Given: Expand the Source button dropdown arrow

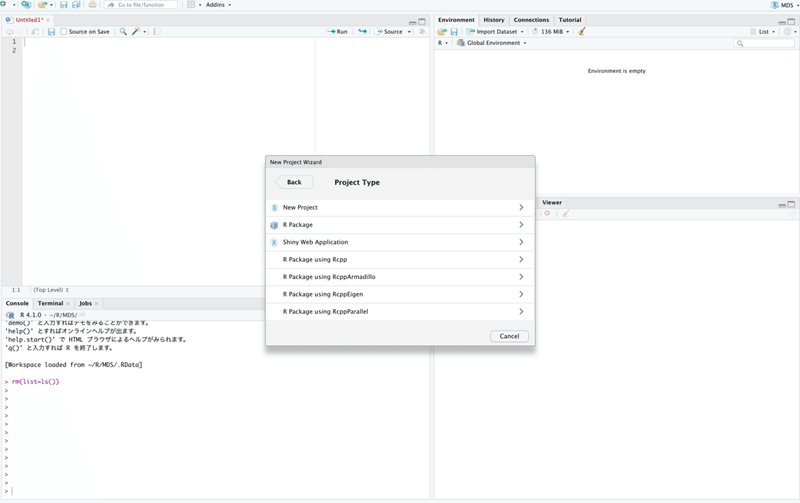Looking at the screenshot, I should tap(409, 32).
